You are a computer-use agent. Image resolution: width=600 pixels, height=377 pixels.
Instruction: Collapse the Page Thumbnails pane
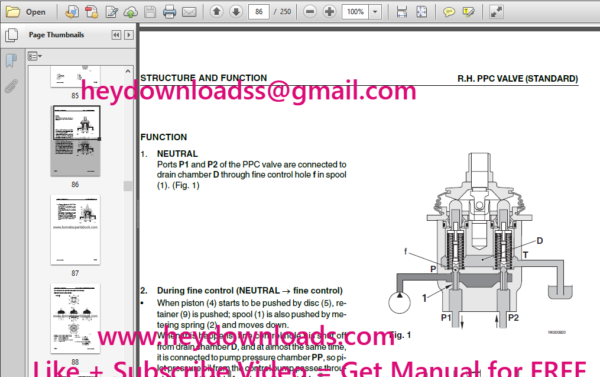pos(116,35)
